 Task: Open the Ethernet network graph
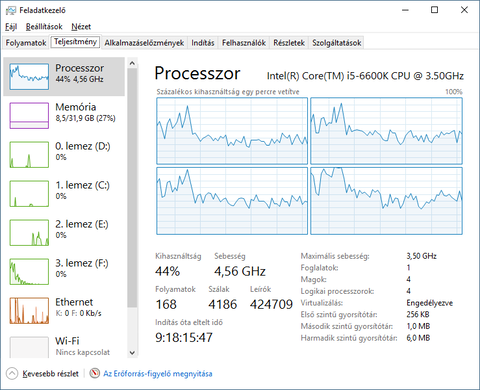point(29,311)
